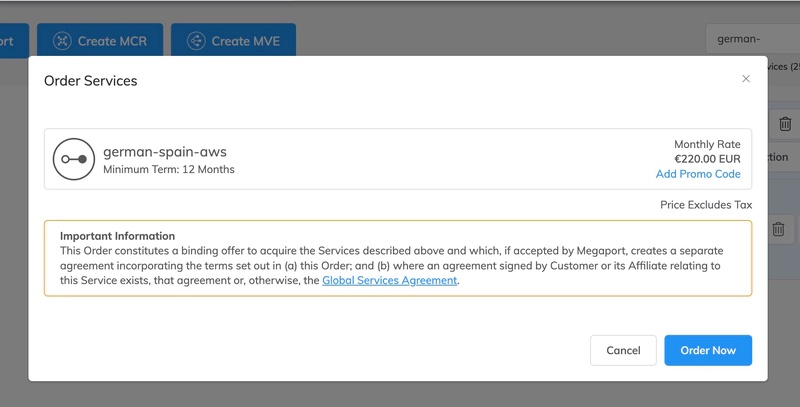This screenshot has width=800, height=407.
Task: Open the Add Promo Code link
Action: point(698,174)
